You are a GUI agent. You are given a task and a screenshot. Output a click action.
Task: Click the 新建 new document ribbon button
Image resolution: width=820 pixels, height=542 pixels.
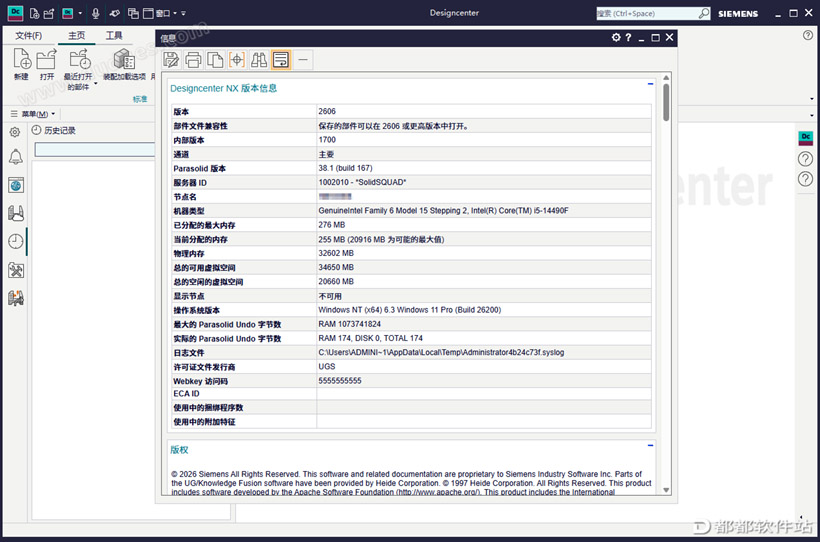coord(21,64)
